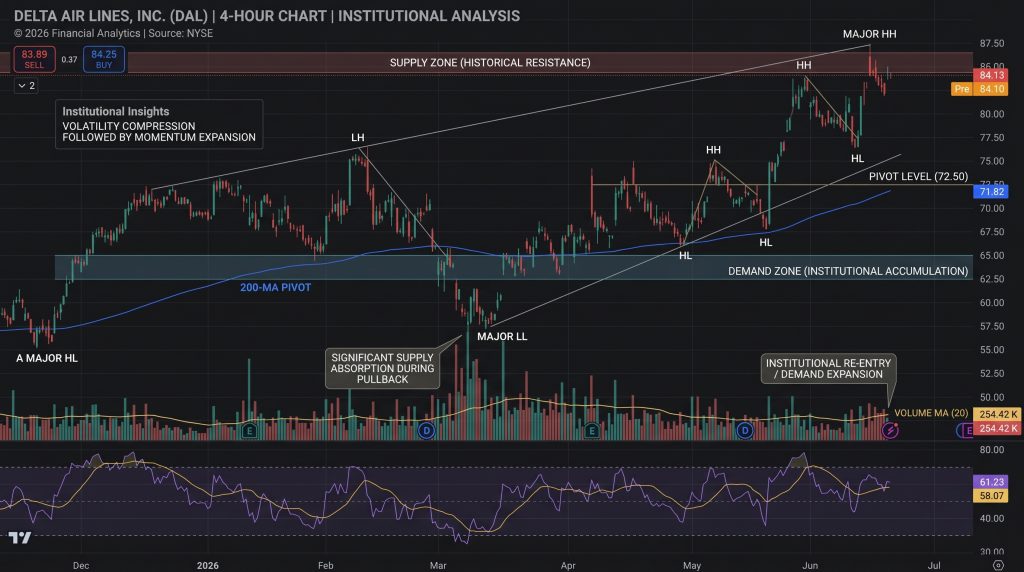Select the 84.13 last price label
The image size is (1024, 572).
coord(991,75)
